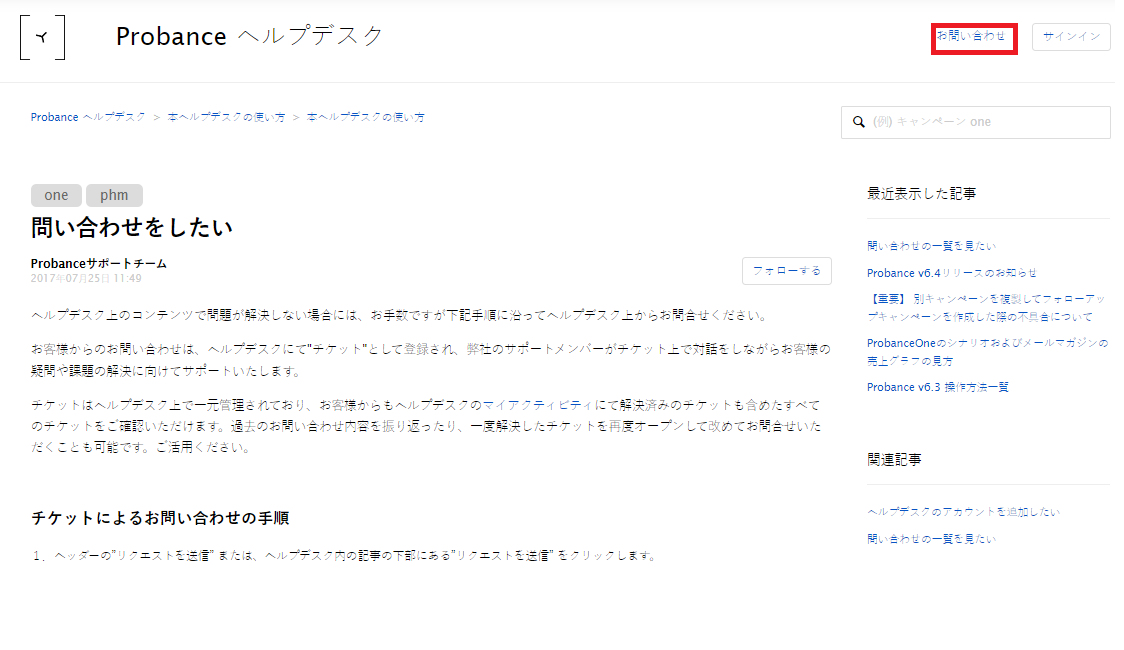Open the お問い合わせ link in header
The image size is (1124, 650).
(x=971, y=36)
